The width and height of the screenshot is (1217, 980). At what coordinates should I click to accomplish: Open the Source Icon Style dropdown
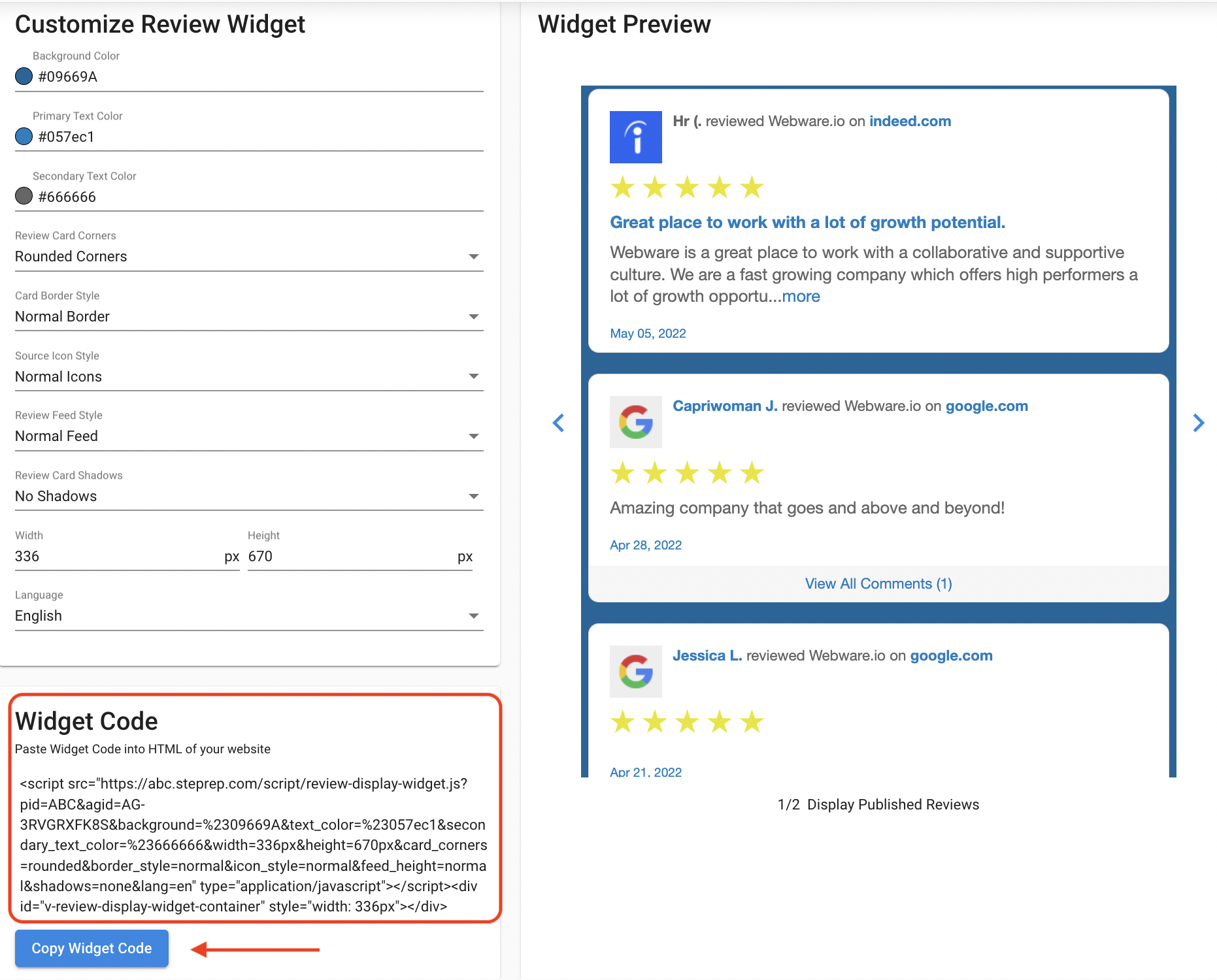click(249, 376)
